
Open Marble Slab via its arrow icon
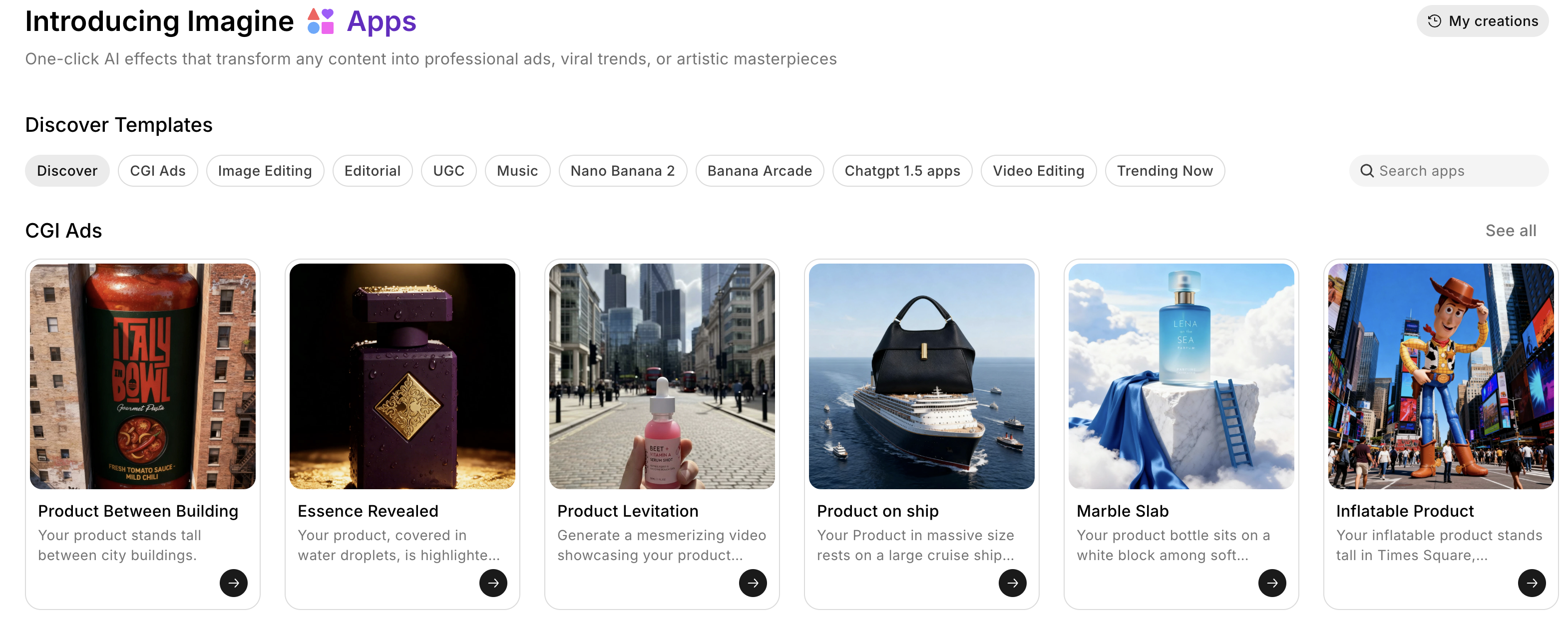(x=1272, y=583)
